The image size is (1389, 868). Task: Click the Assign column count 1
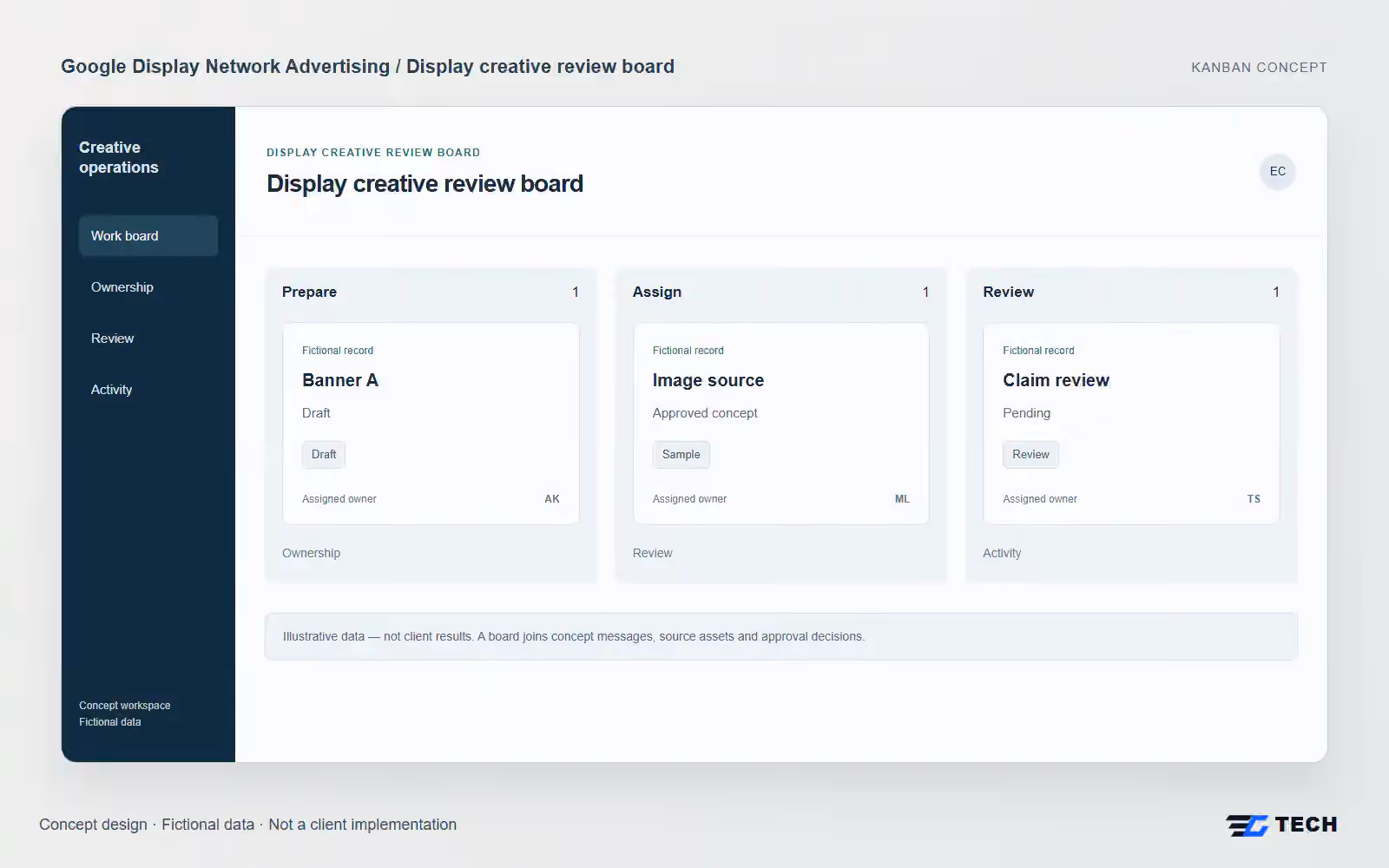(x=925, y=292)
